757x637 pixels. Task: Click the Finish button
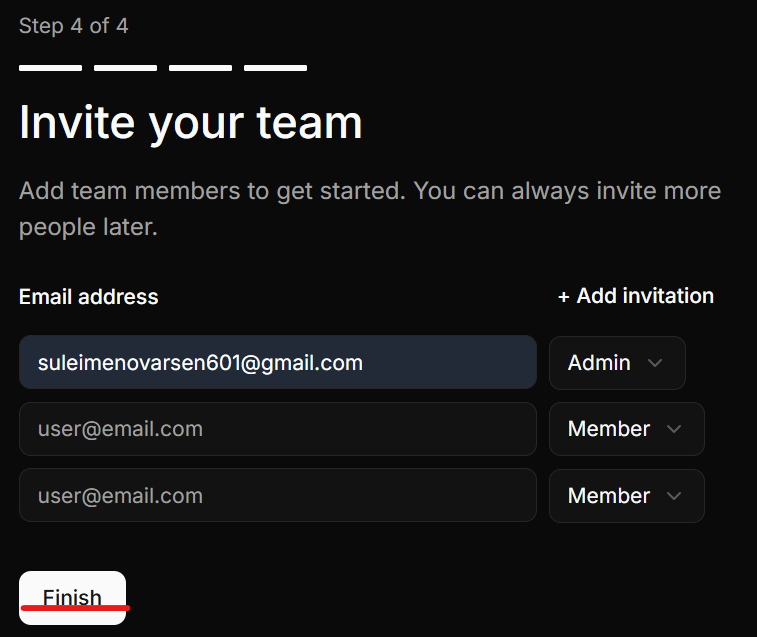click(72, 597)
